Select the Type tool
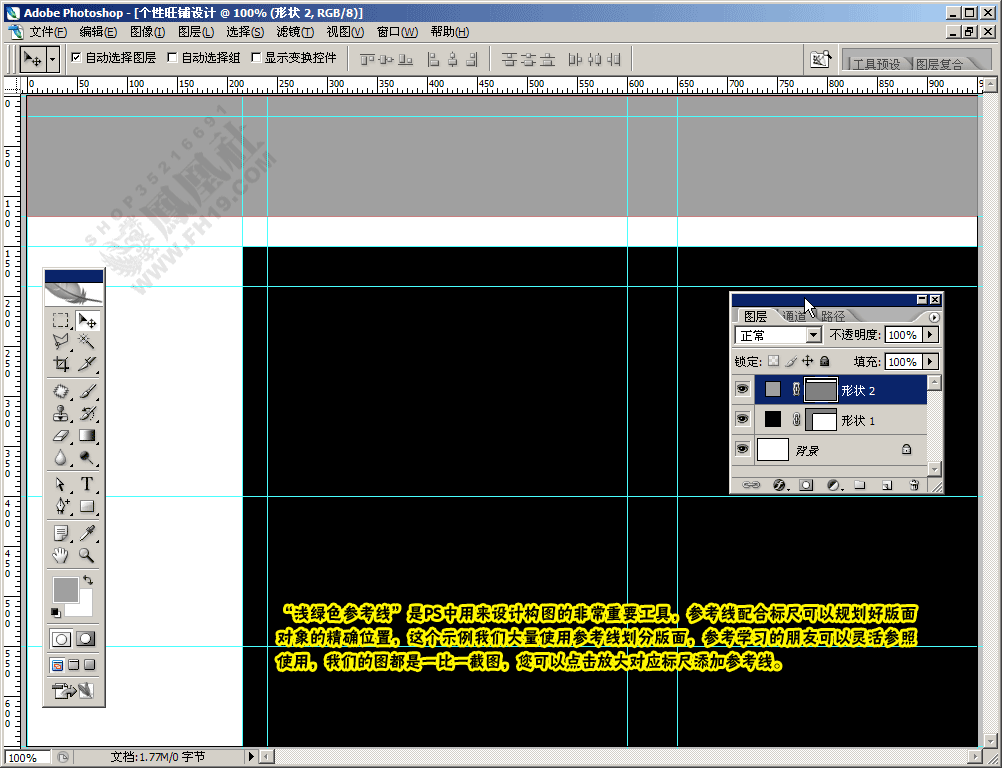 click(x=87, y=484)
